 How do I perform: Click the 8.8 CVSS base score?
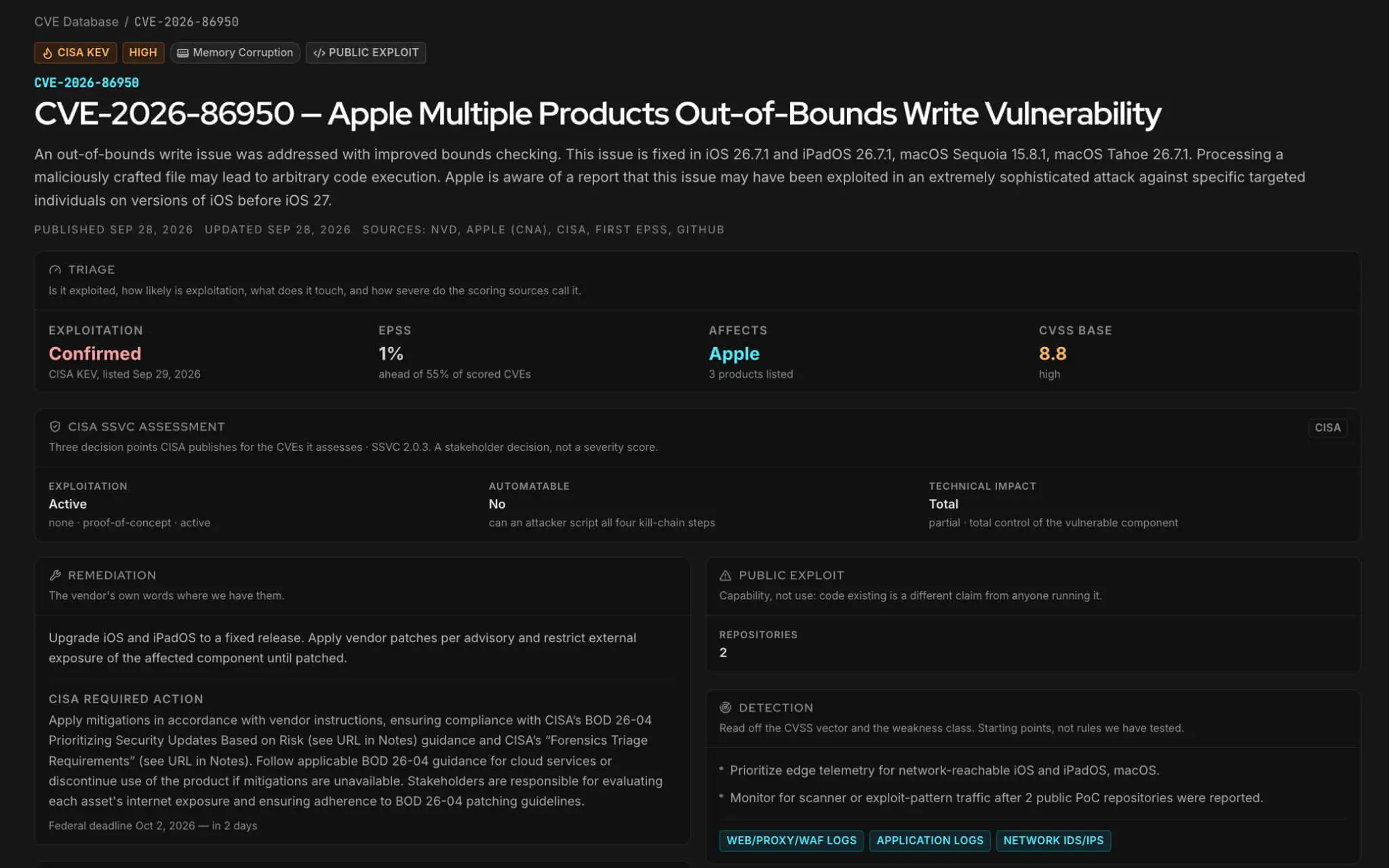pyautogui.click(x=1053, y=353)
